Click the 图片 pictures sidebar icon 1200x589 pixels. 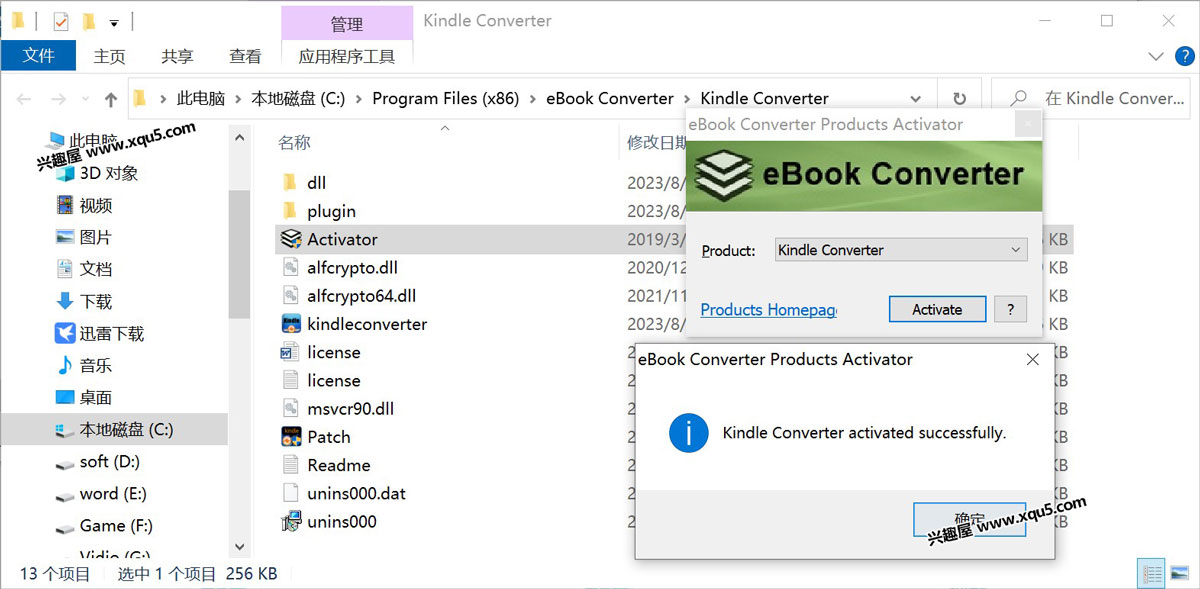click(x=65, y=237)
